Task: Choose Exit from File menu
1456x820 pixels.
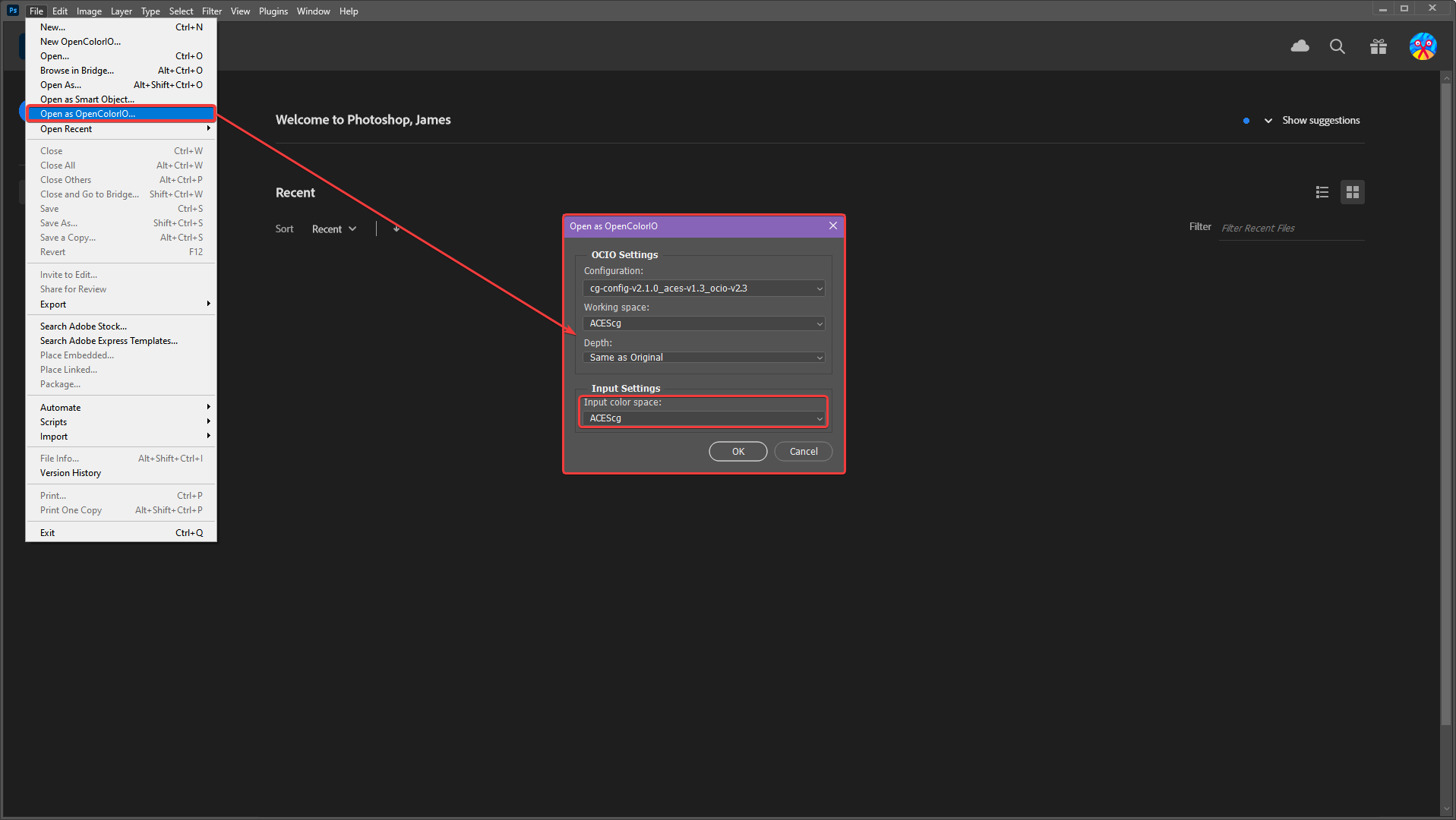Action: (x=121, y=533)
